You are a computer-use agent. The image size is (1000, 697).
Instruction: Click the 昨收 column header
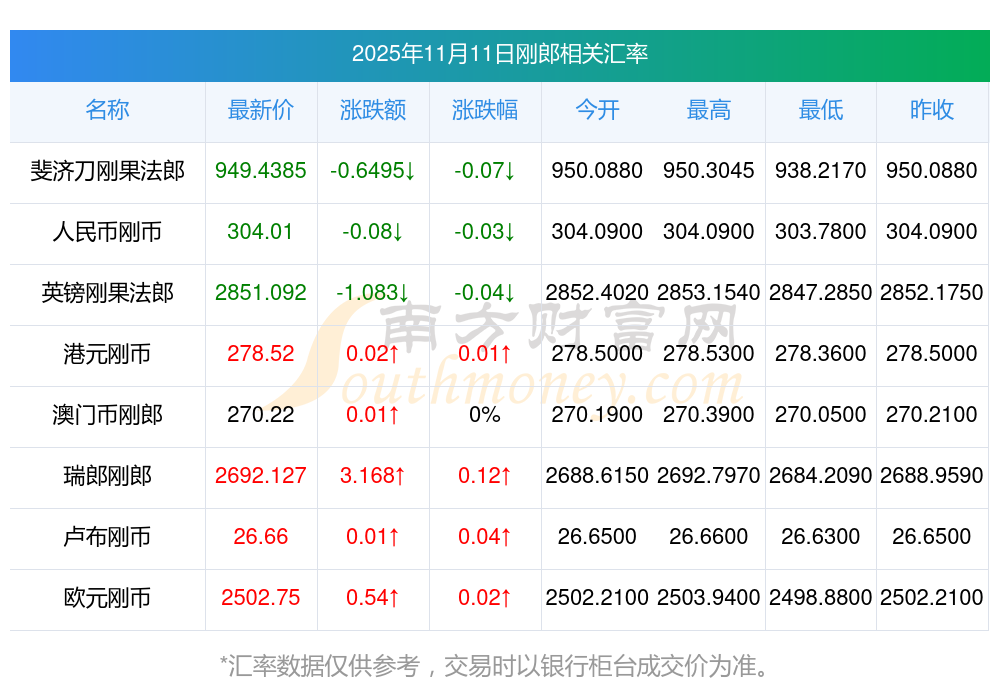(x=932, y=110)
